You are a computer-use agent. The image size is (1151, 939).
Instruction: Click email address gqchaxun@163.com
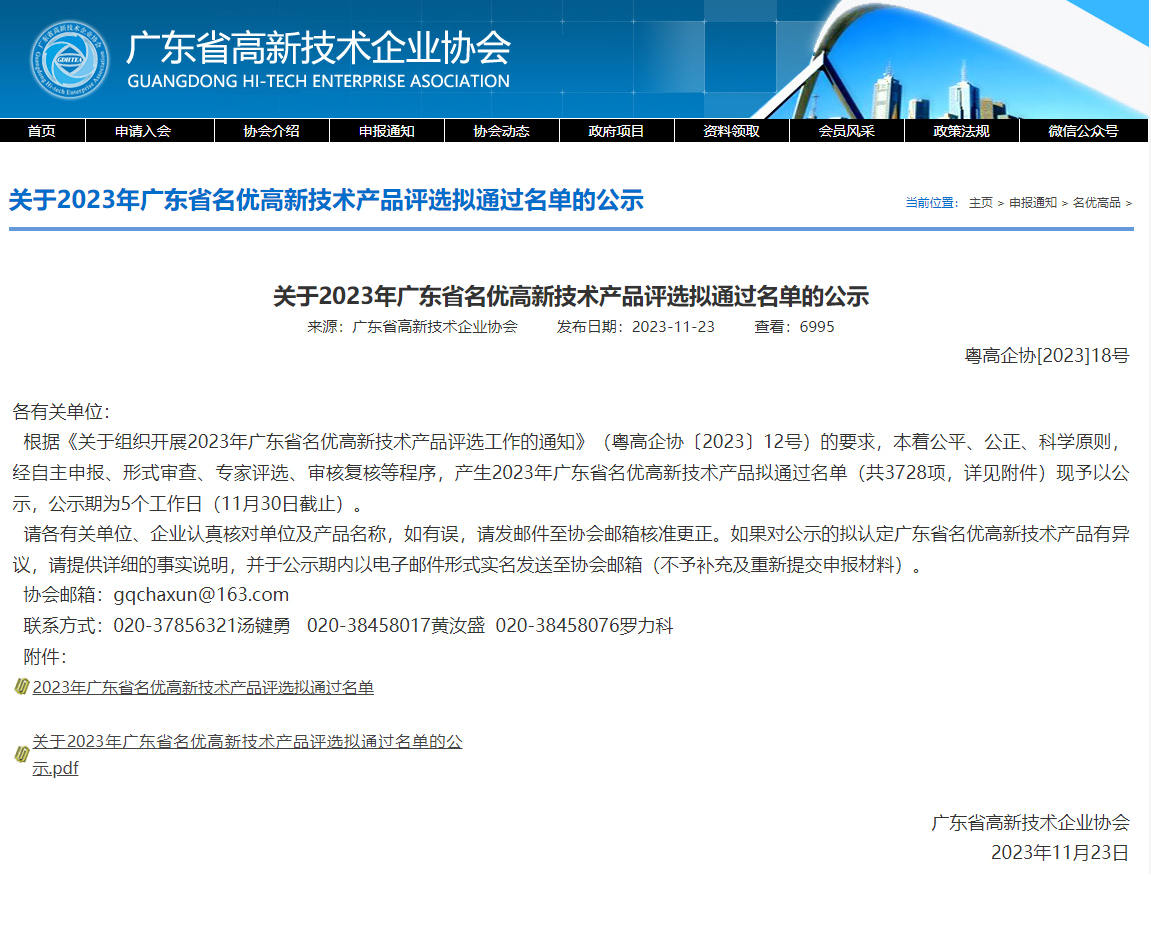pos(201,595)
